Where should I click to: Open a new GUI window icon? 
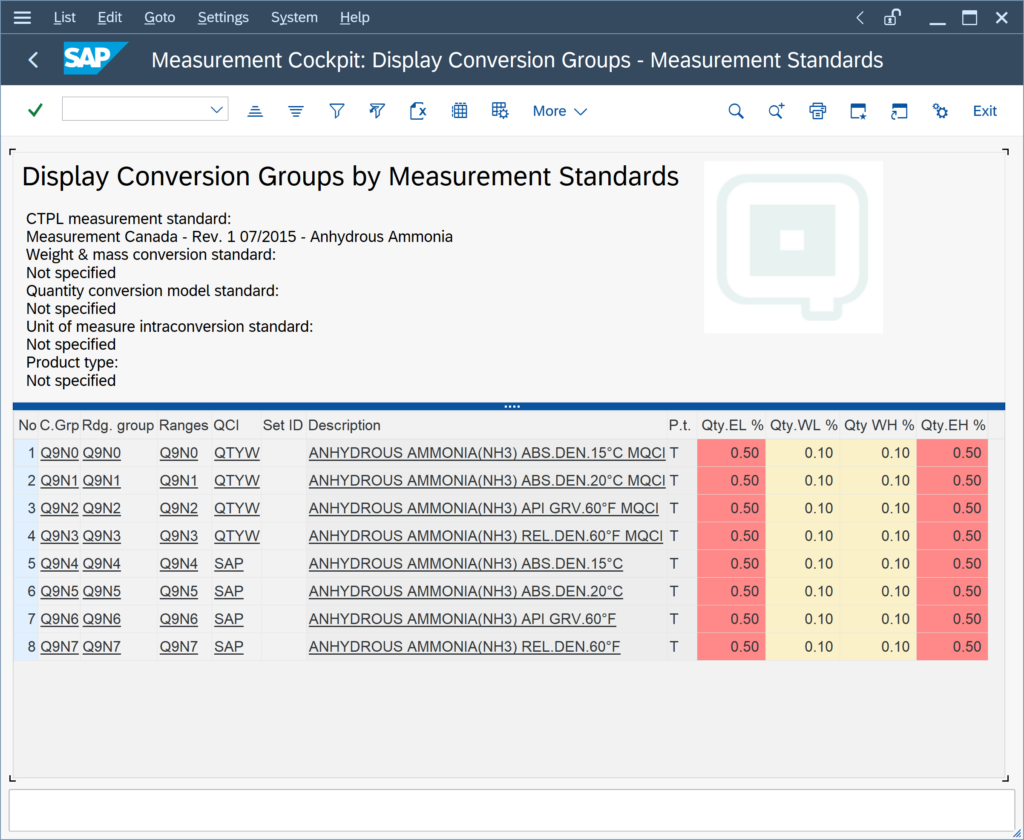coord(858,111)
